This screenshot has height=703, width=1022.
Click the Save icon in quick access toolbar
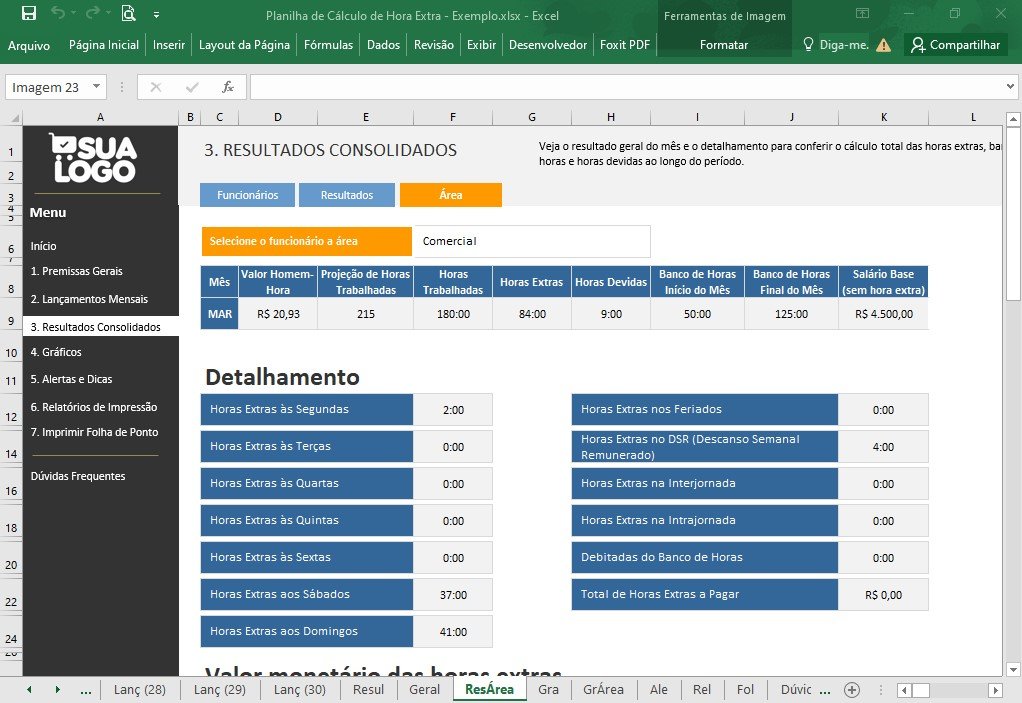pos(29,13)
